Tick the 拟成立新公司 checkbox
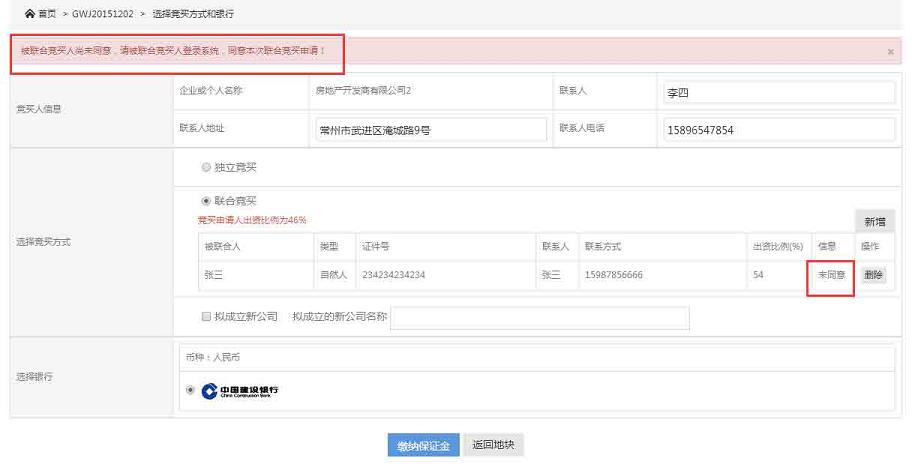The image size is (915, 464). coord(206,317)
